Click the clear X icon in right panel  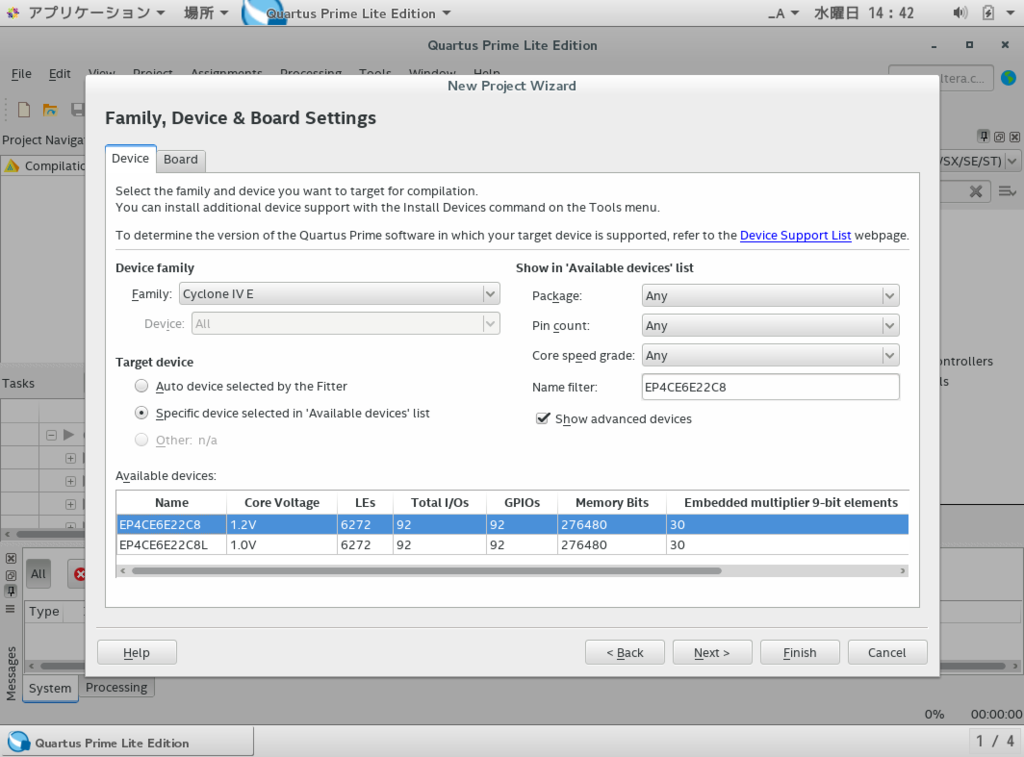click(976, 191)
